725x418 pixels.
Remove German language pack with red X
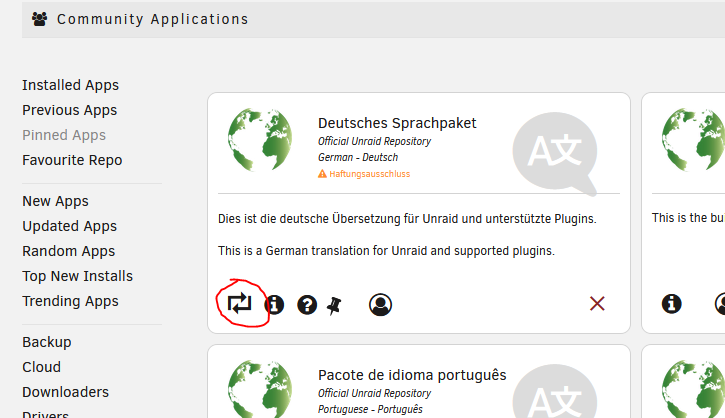[x=597, y=304]
